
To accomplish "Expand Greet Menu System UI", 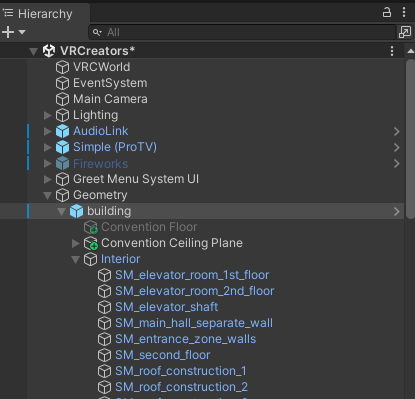I will tap(48, 179).
